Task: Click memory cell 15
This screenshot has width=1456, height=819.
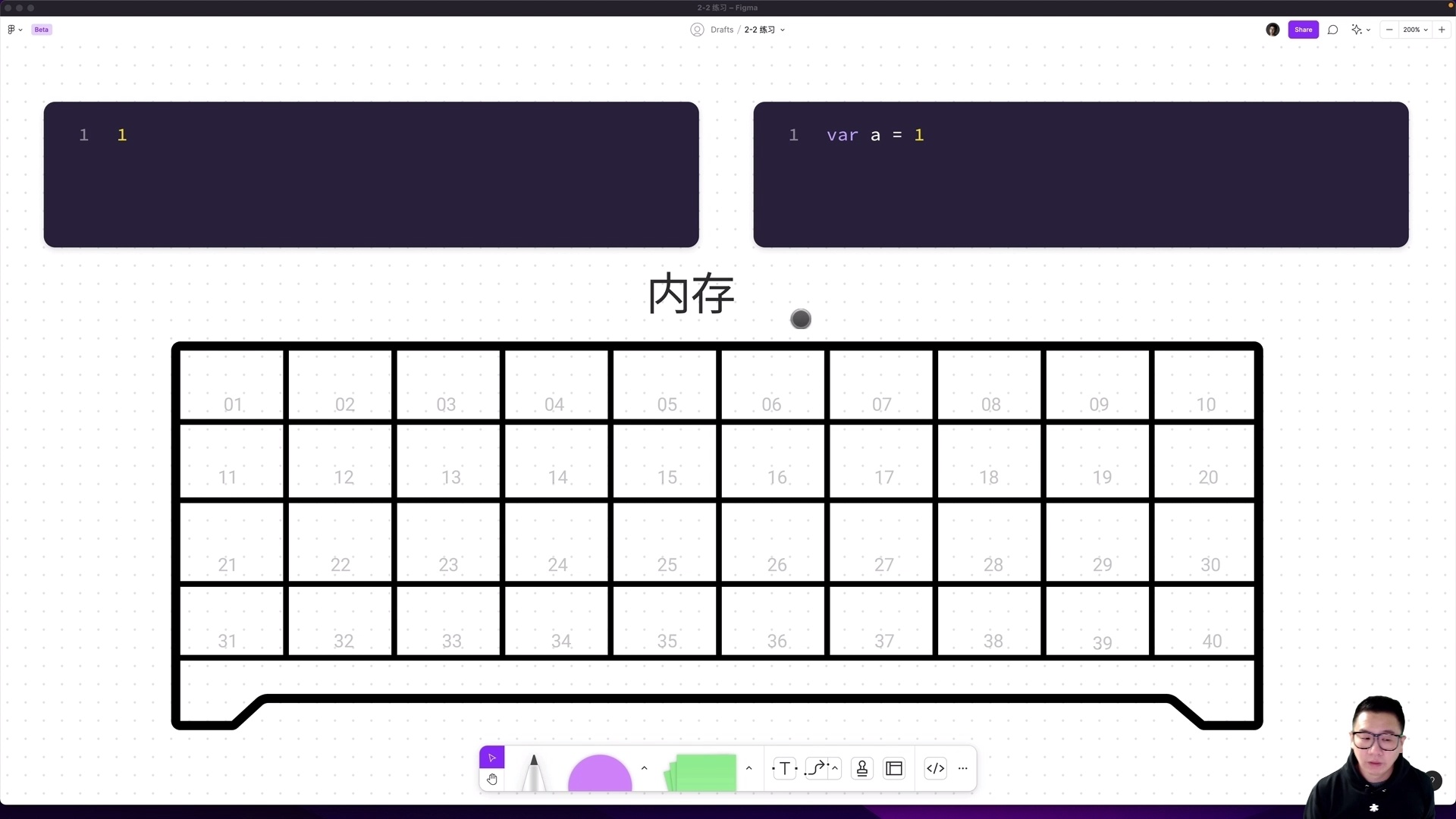Action: 665,461
